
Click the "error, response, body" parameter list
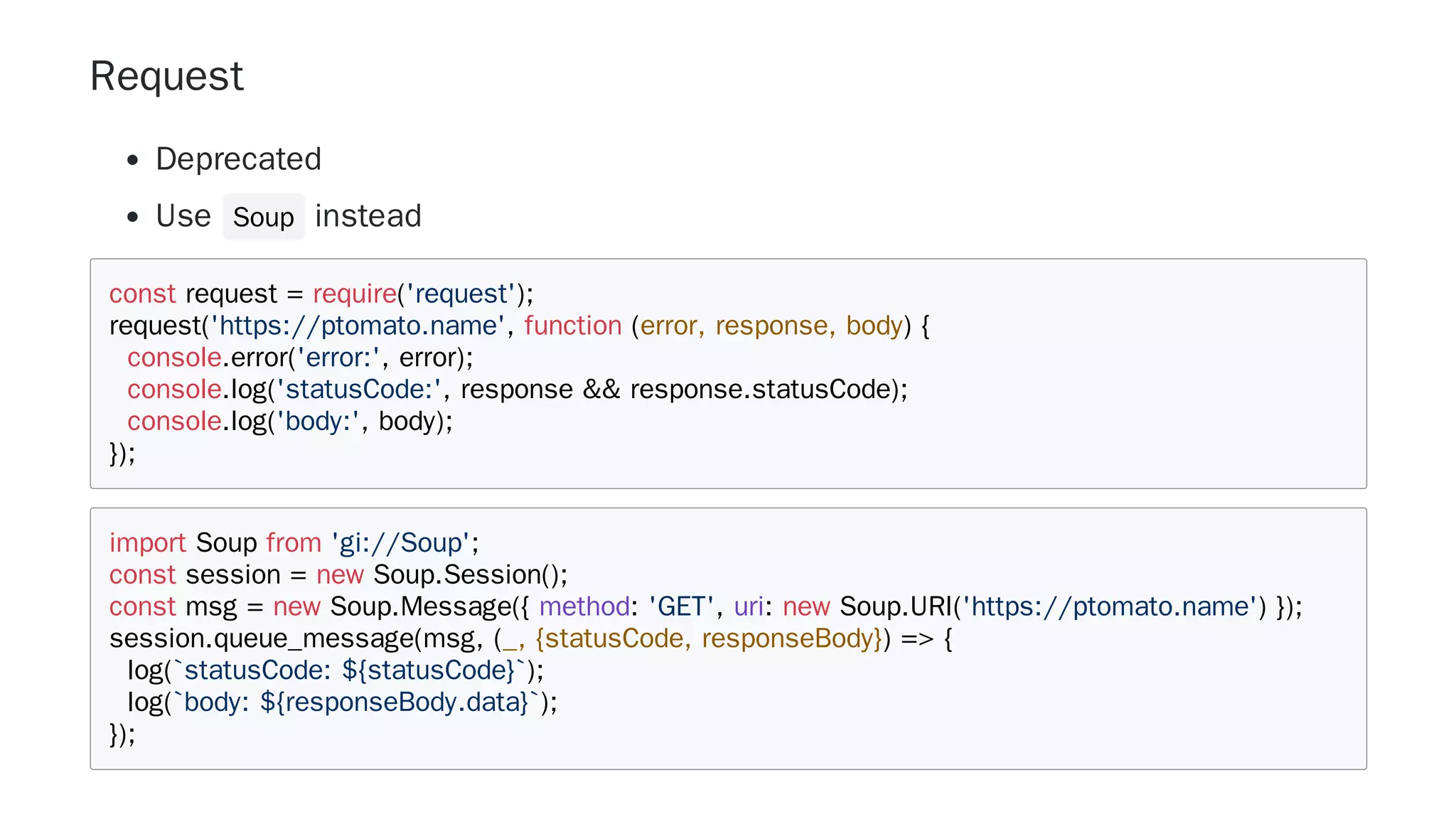click(771, 326)
